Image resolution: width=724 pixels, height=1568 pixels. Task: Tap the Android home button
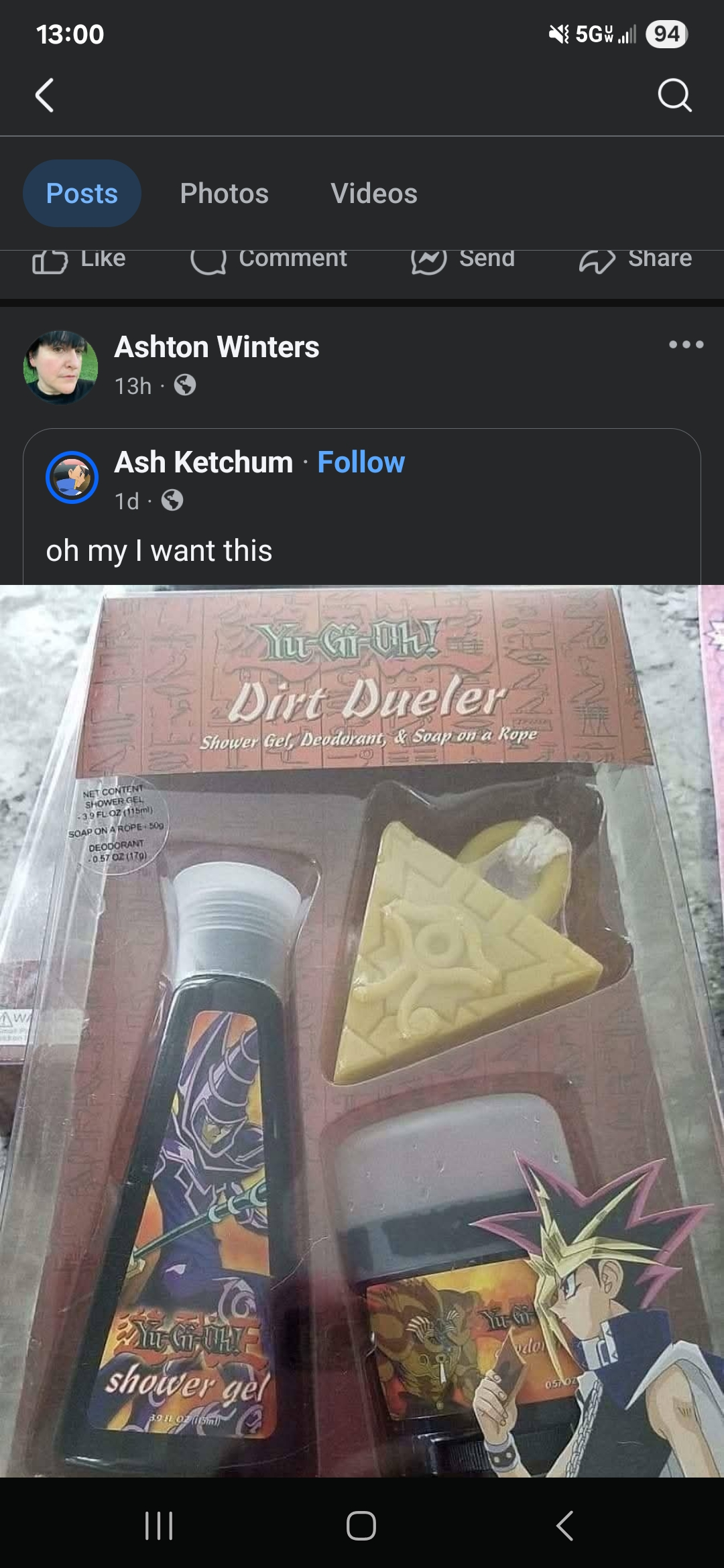(361, 1526)
